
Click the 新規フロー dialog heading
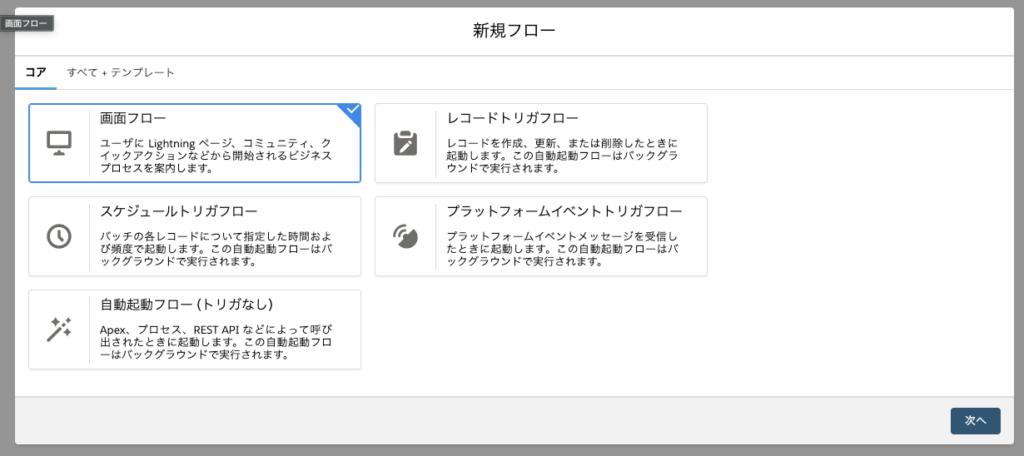pos(514,30)
